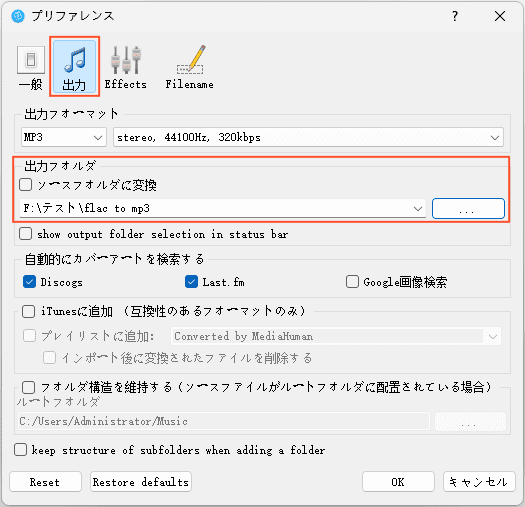Click the Restore defaults button

[x=141, y=482]
